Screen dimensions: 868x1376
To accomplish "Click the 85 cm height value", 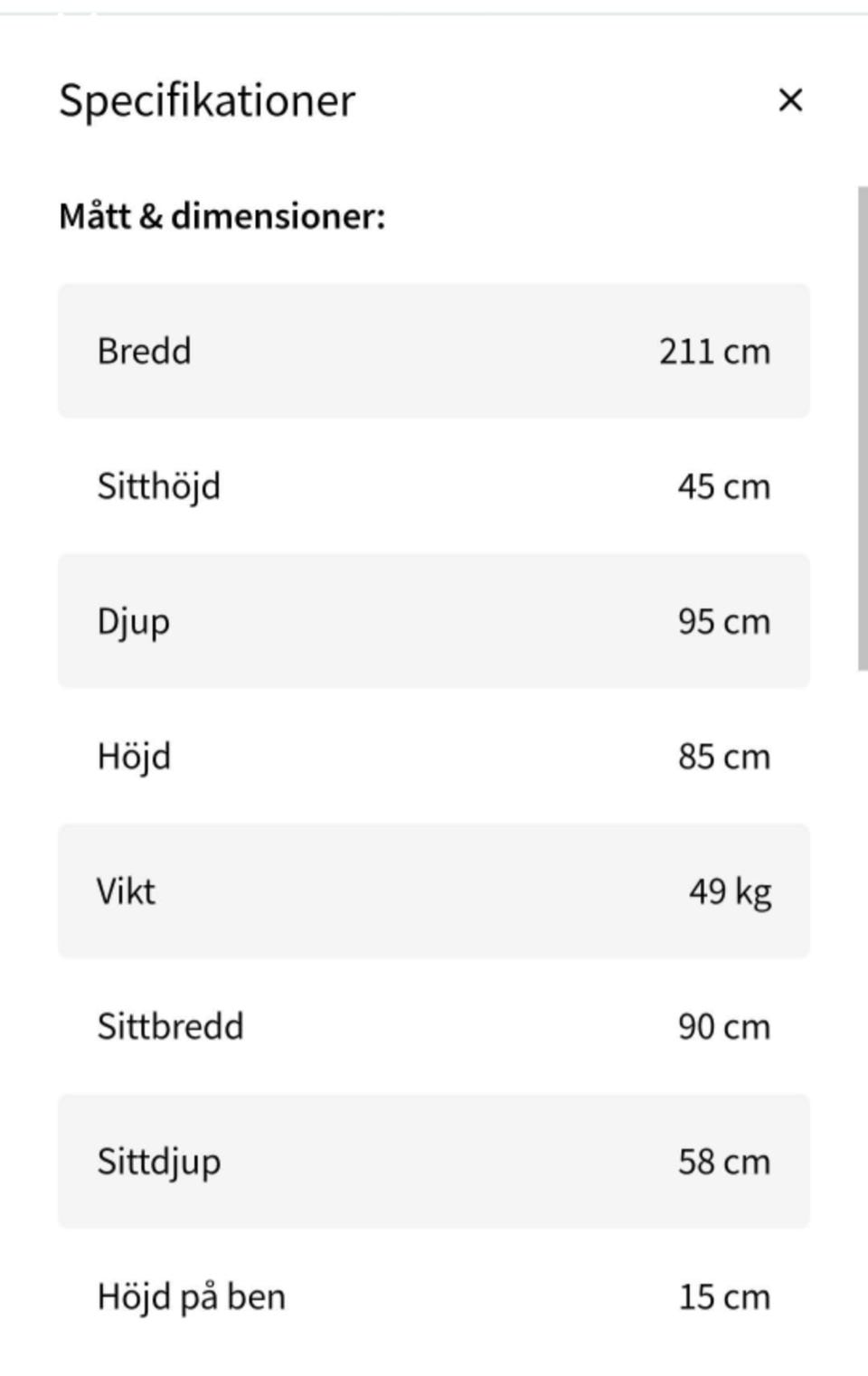I will pyautogui.click(x=723, y=757).
